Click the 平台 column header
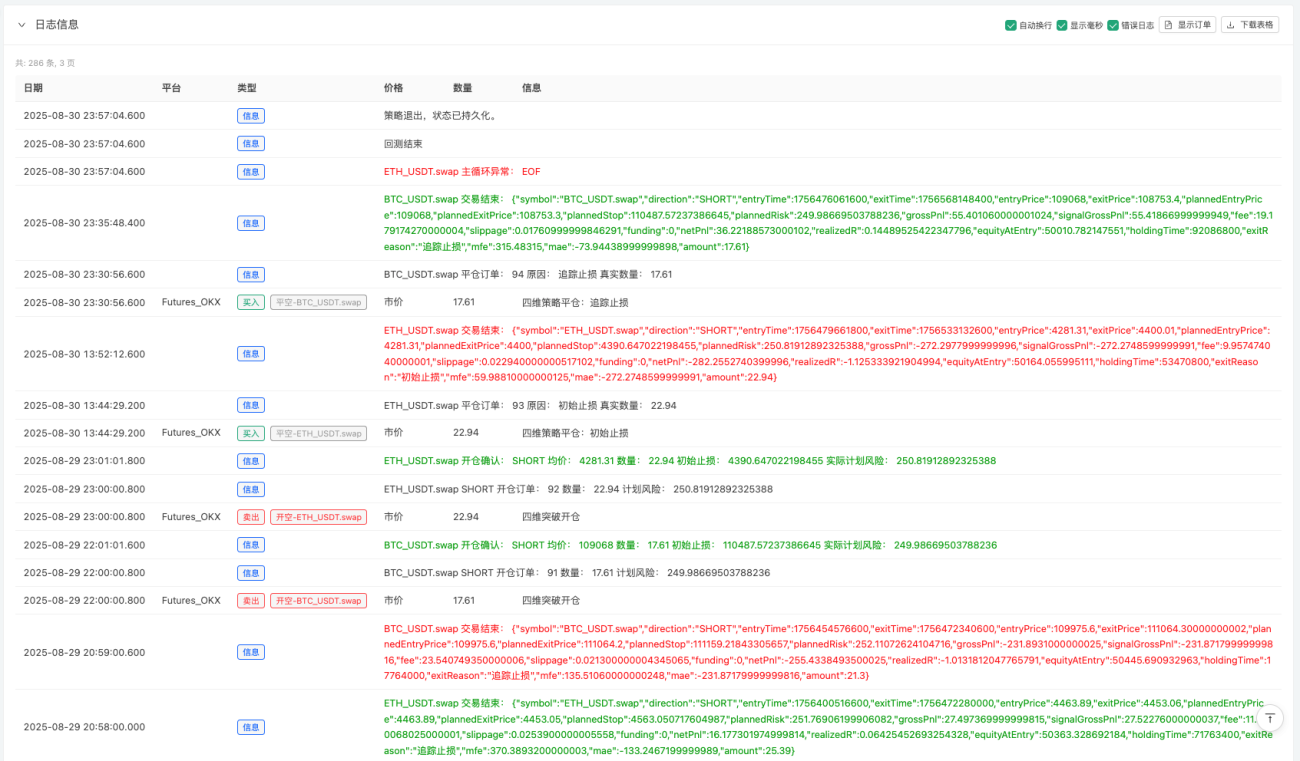Viewport: 1300px width, 761px height. click(x=171, y=88)
